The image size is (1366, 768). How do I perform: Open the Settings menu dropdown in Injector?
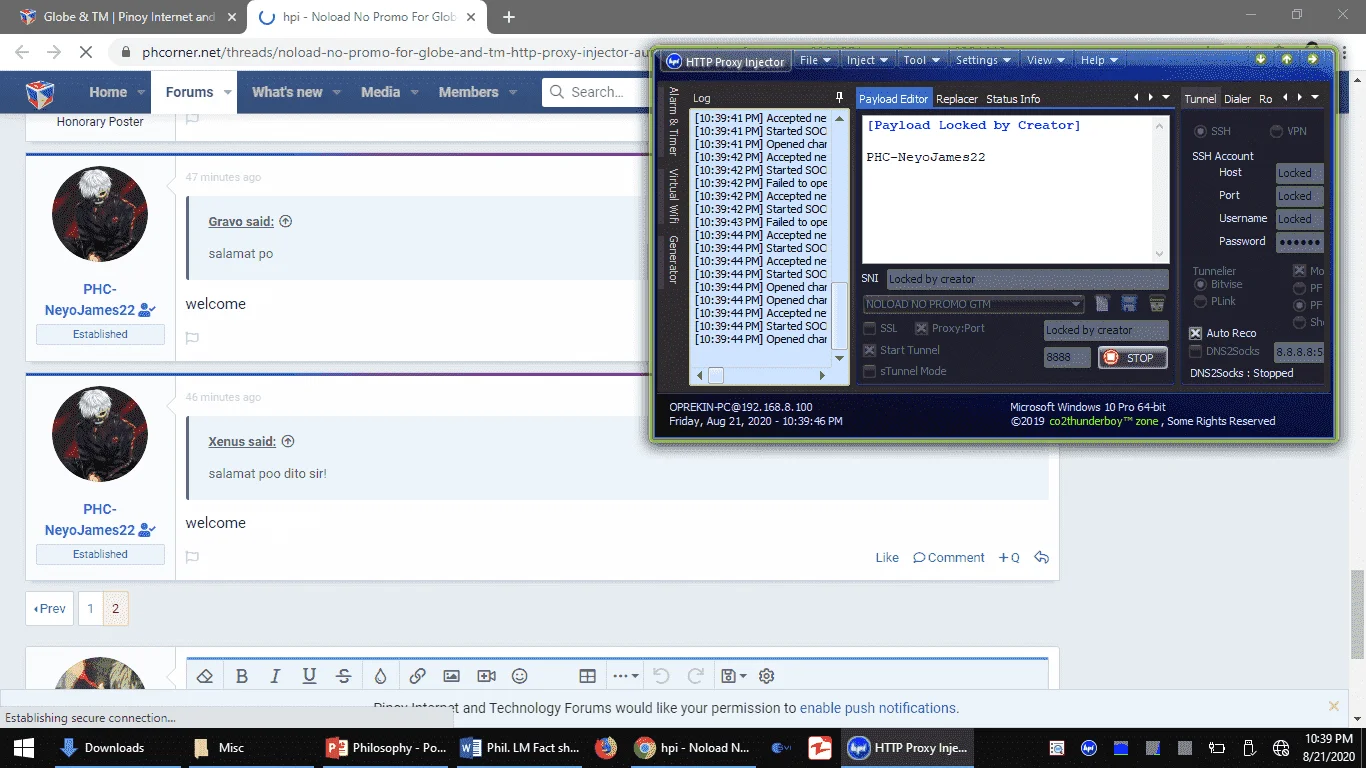coord(984,60)
